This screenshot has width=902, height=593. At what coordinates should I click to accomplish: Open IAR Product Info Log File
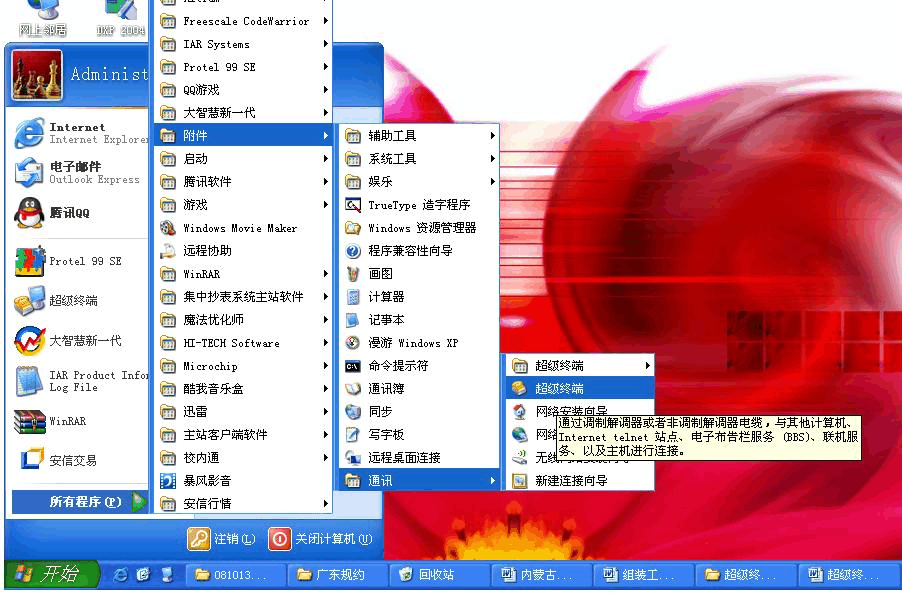click(79, 381)
